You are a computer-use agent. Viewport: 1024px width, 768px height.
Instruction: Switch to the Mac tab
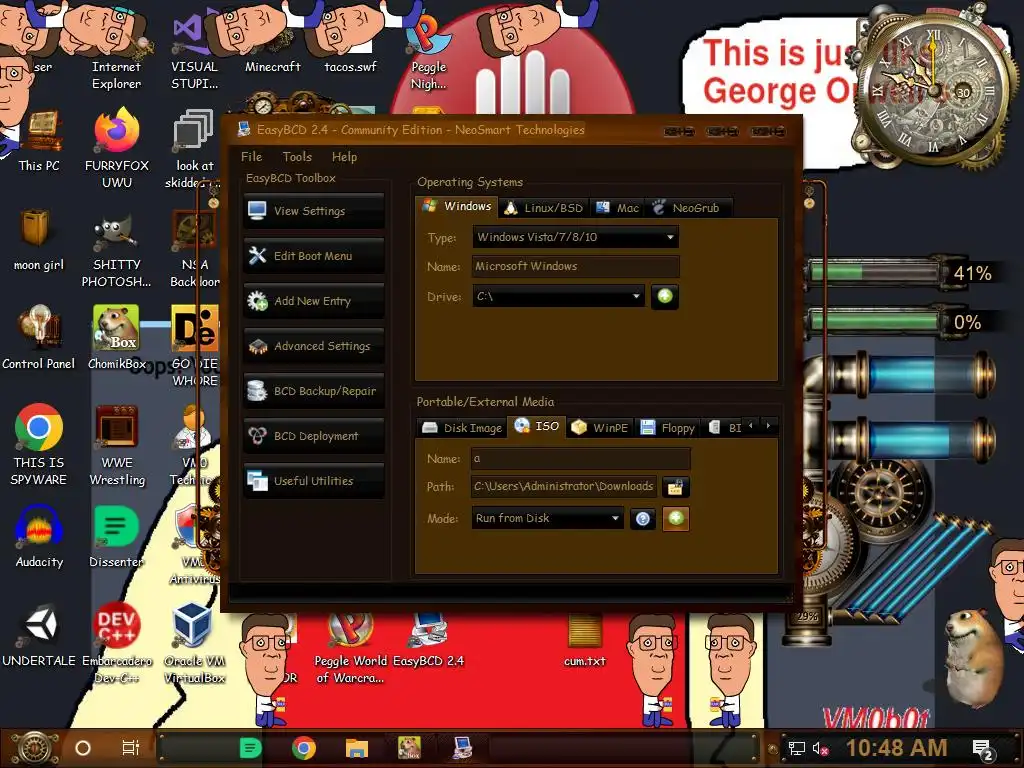click(617, 208)
